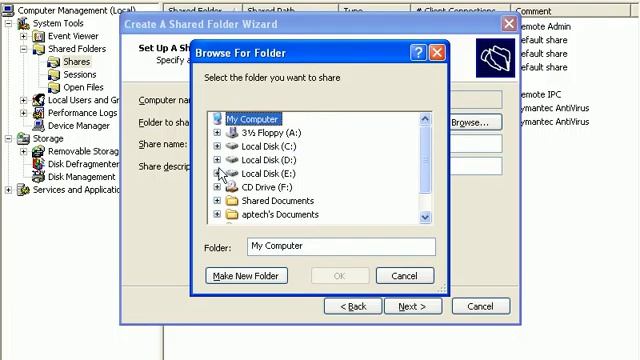Screen dimensions: 640x360
Task: Click the Sessions folder icon
Action: point(53,75)
